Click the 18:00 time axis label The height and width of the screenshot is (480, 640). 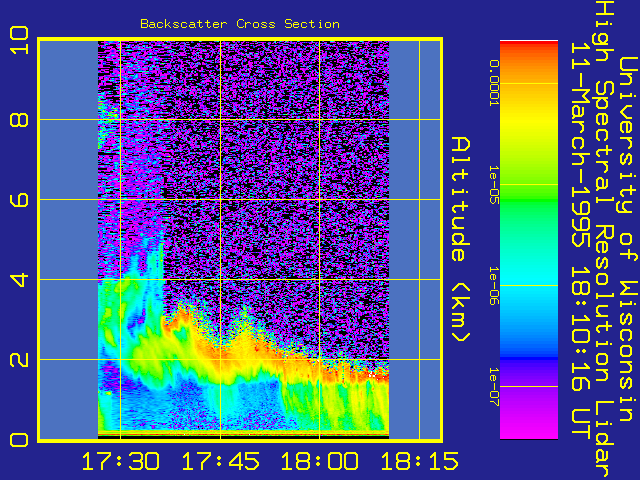pos(320,461)
